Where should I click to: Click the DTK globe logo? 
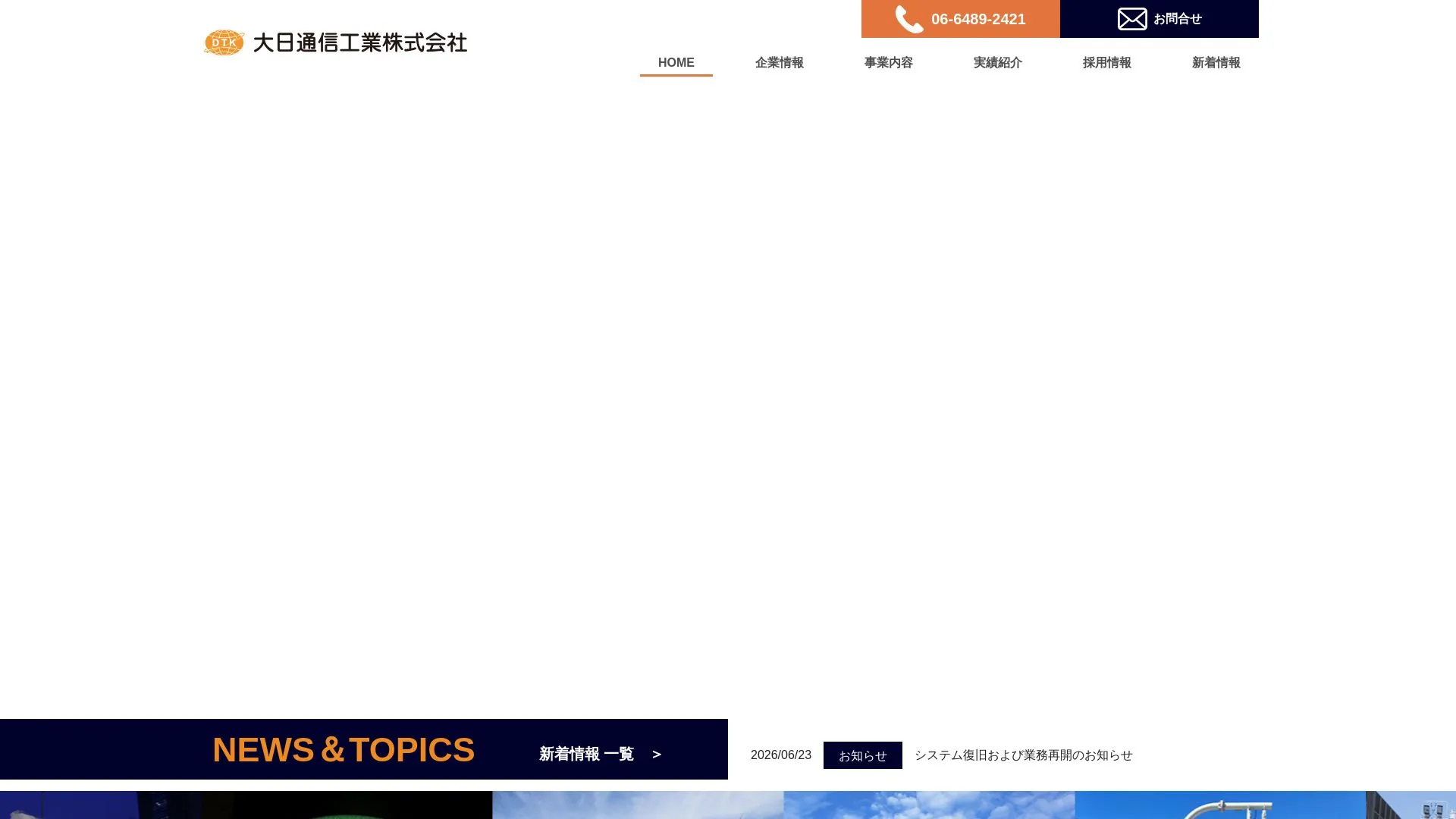pos(224,42)
